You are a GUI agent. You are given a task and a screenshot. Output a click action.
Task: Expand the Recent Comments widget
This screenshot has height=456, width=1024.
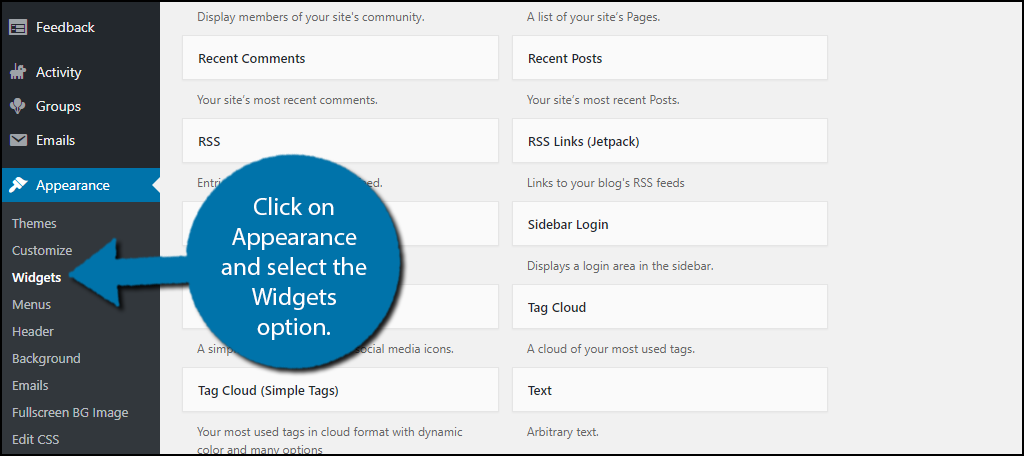340,58
